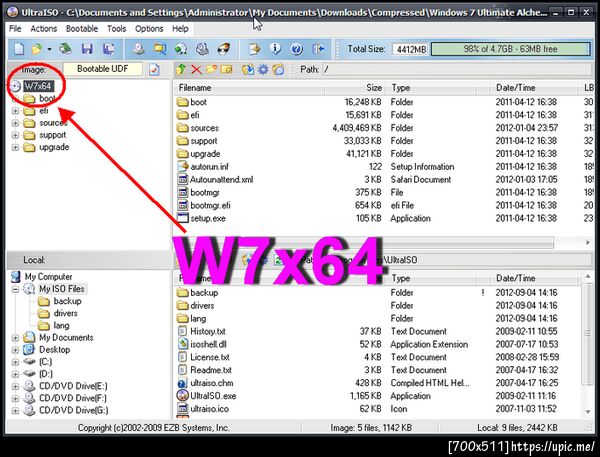Click the image list horizontal scrollbar
600x457 pixels.
383,242
